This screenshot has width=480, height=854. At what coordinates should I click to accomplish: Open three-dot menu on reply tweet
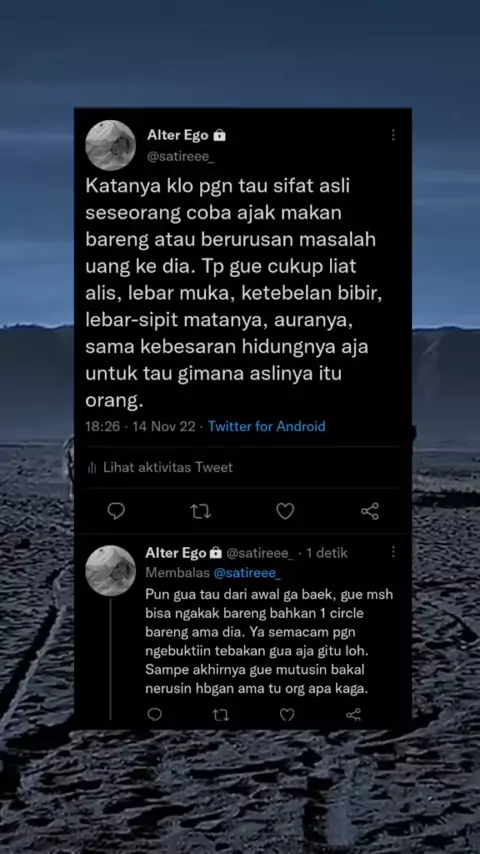point(393,552)
